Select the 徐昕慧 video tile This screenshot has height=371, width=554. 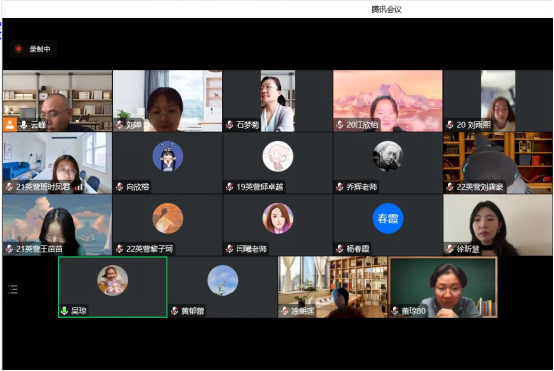(x=497, y=225)
